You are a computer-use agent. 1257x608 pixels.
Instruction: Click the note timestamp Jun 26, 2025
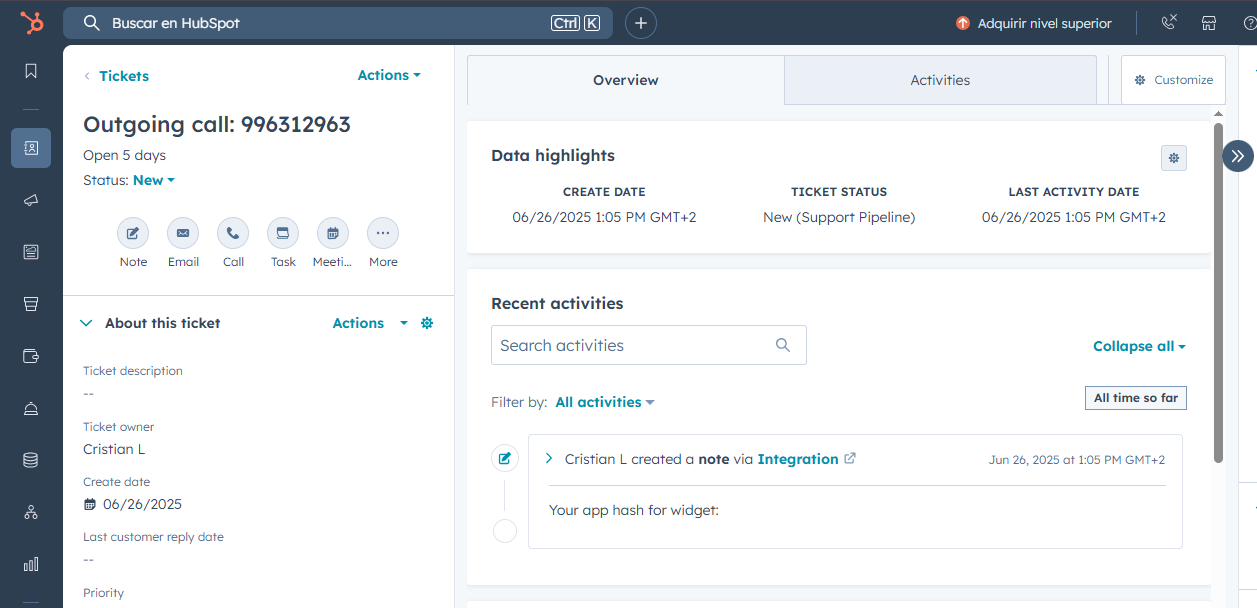click(x=1077, y=460)
